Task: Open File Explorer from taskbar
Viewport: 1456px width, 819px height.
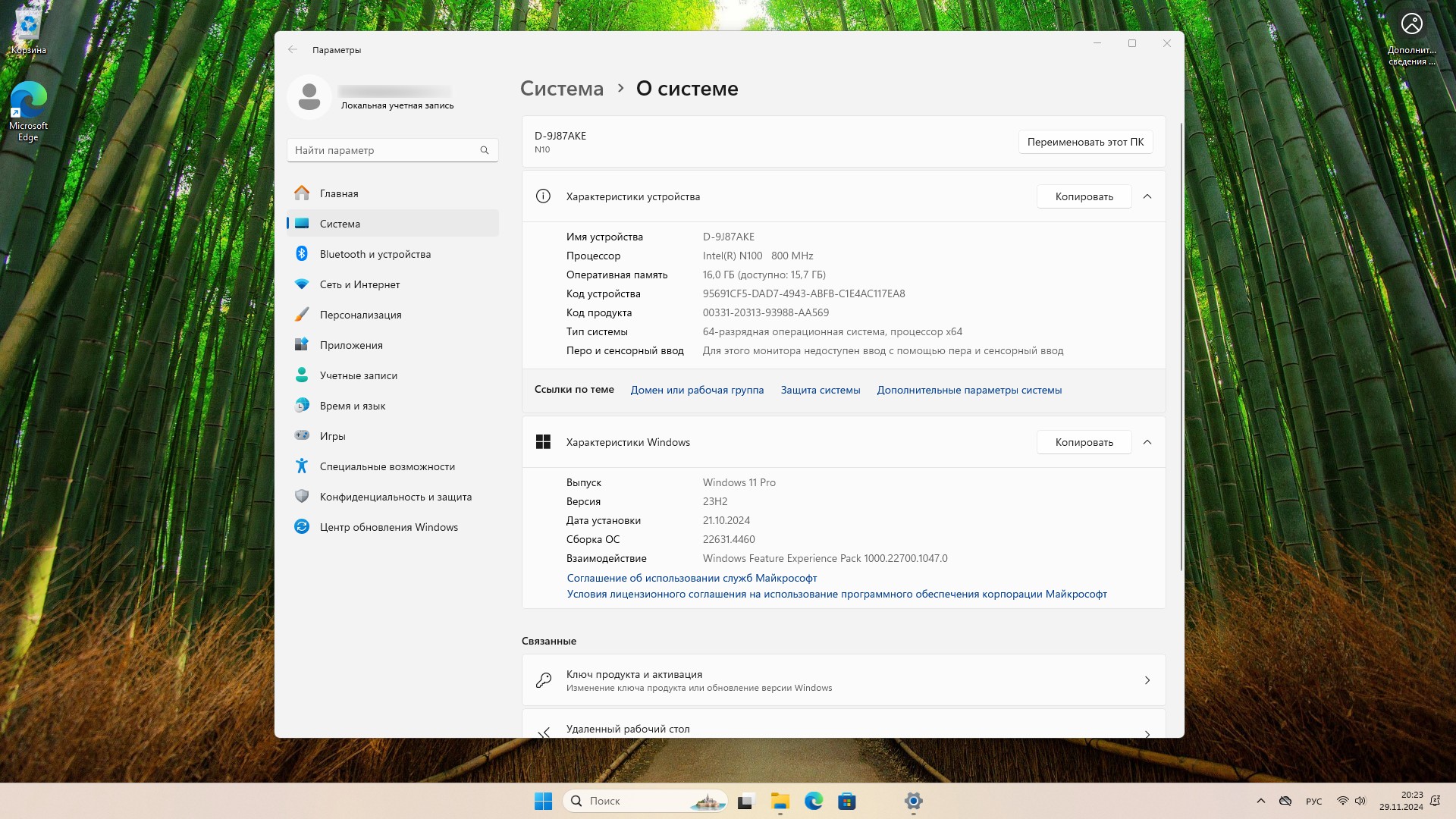Action: click(x=780, y=801)
